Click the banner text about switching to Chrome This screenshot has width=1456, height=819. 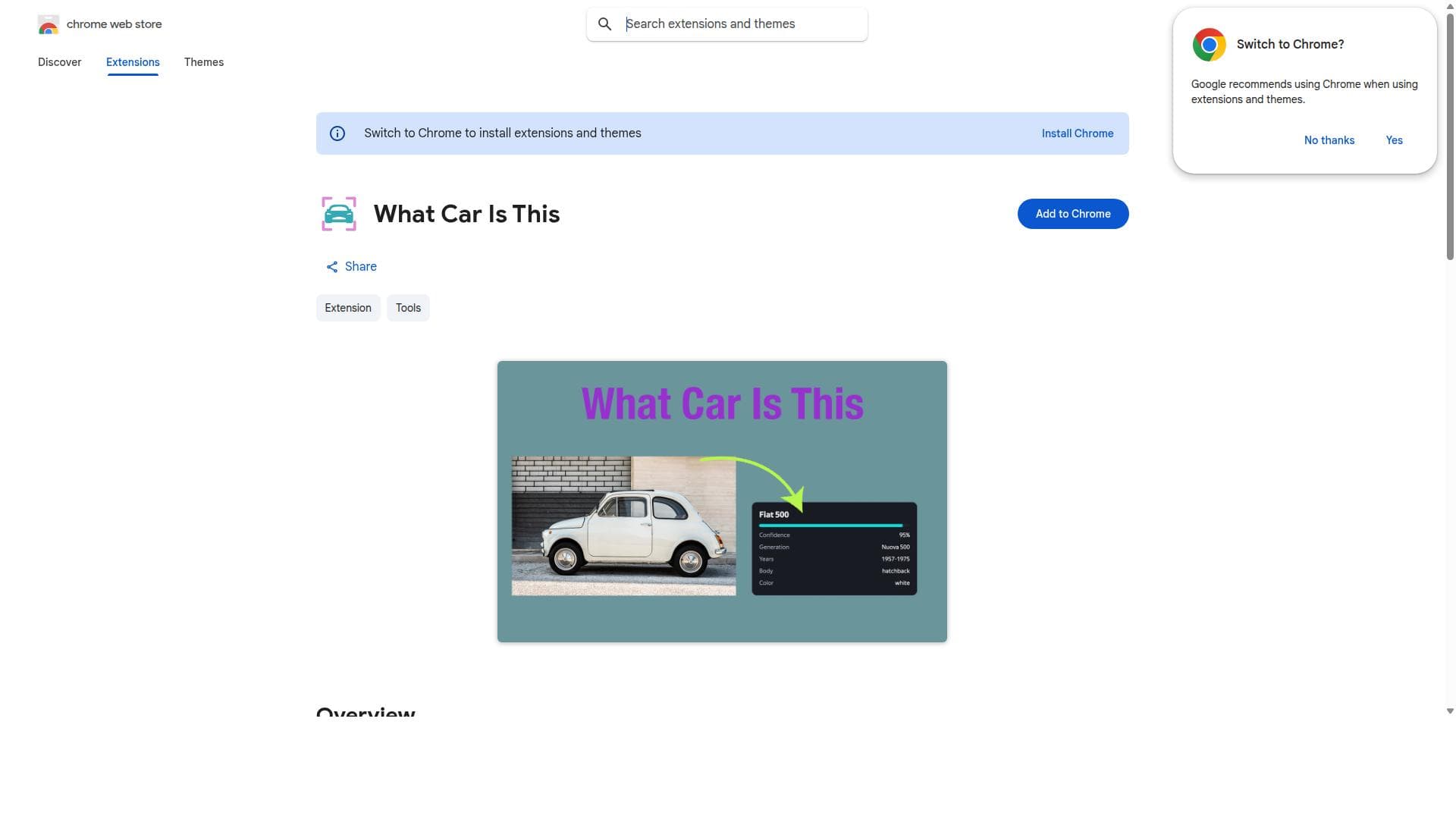(502, 133)
